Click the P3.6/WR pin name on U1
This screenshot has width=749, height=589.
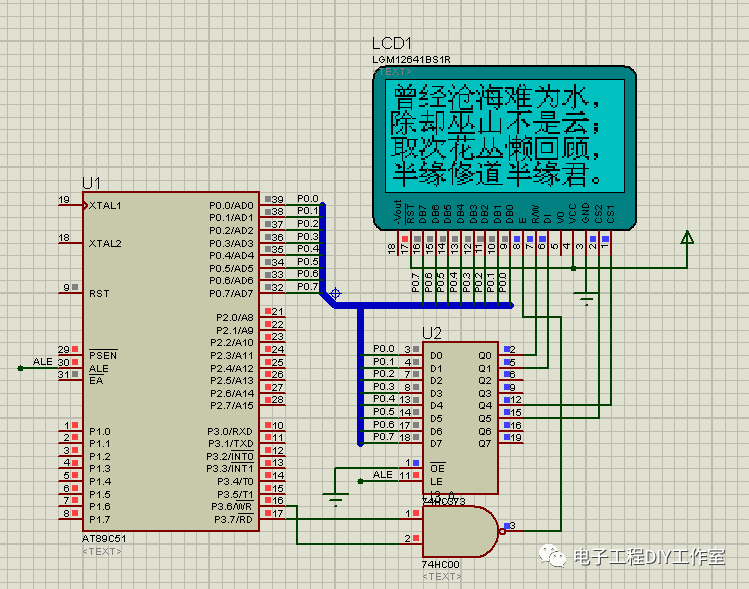pos(232,507)
